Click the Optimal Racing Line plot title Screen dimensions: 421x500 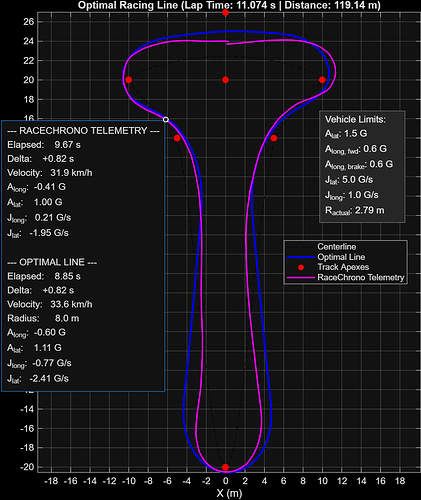pyautogui.click(x=229, y=5)
